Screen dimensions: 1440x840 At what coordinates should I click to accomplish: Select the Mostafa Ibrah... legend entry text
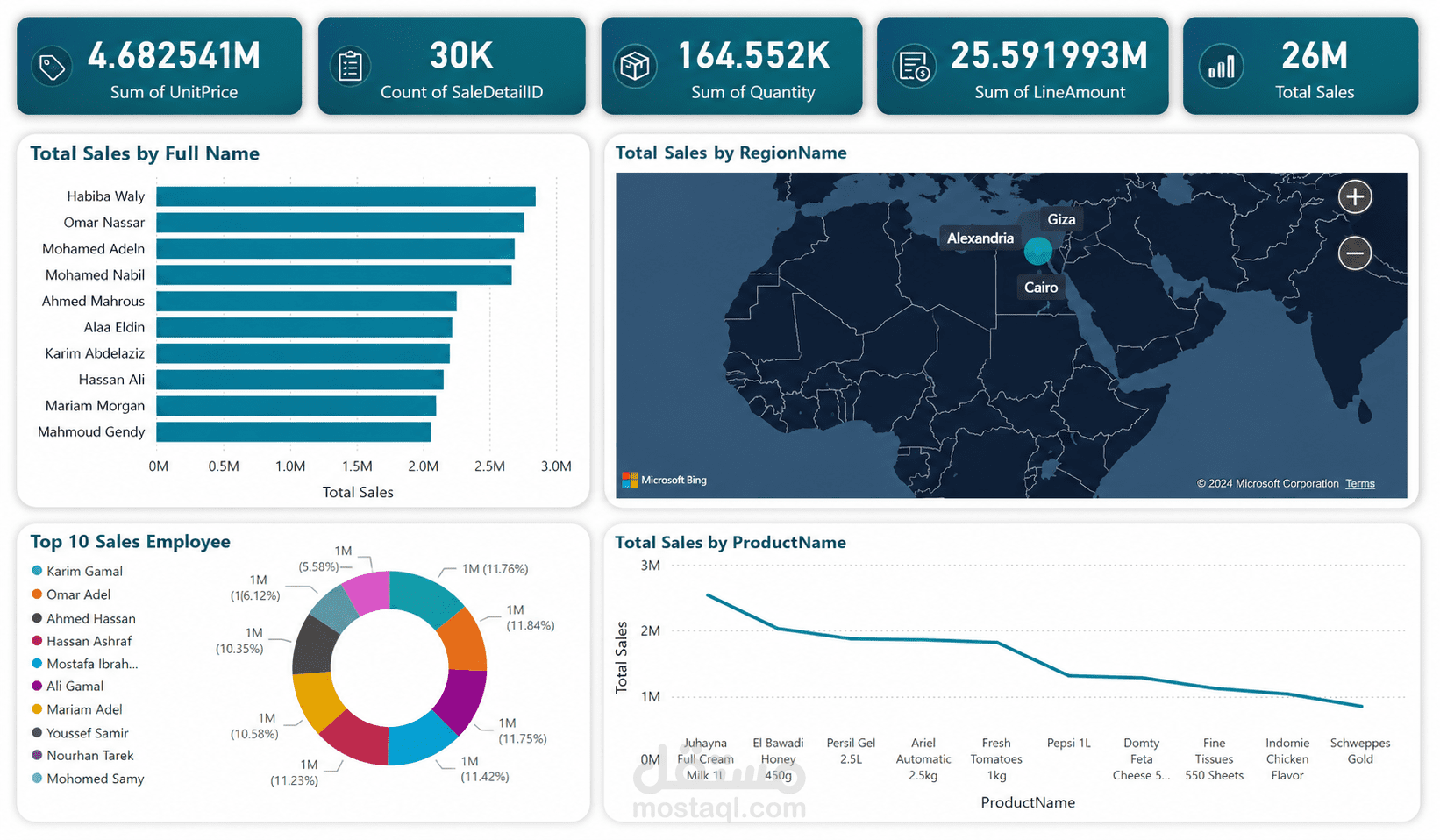pyautogui.click(x=92, y=664)
